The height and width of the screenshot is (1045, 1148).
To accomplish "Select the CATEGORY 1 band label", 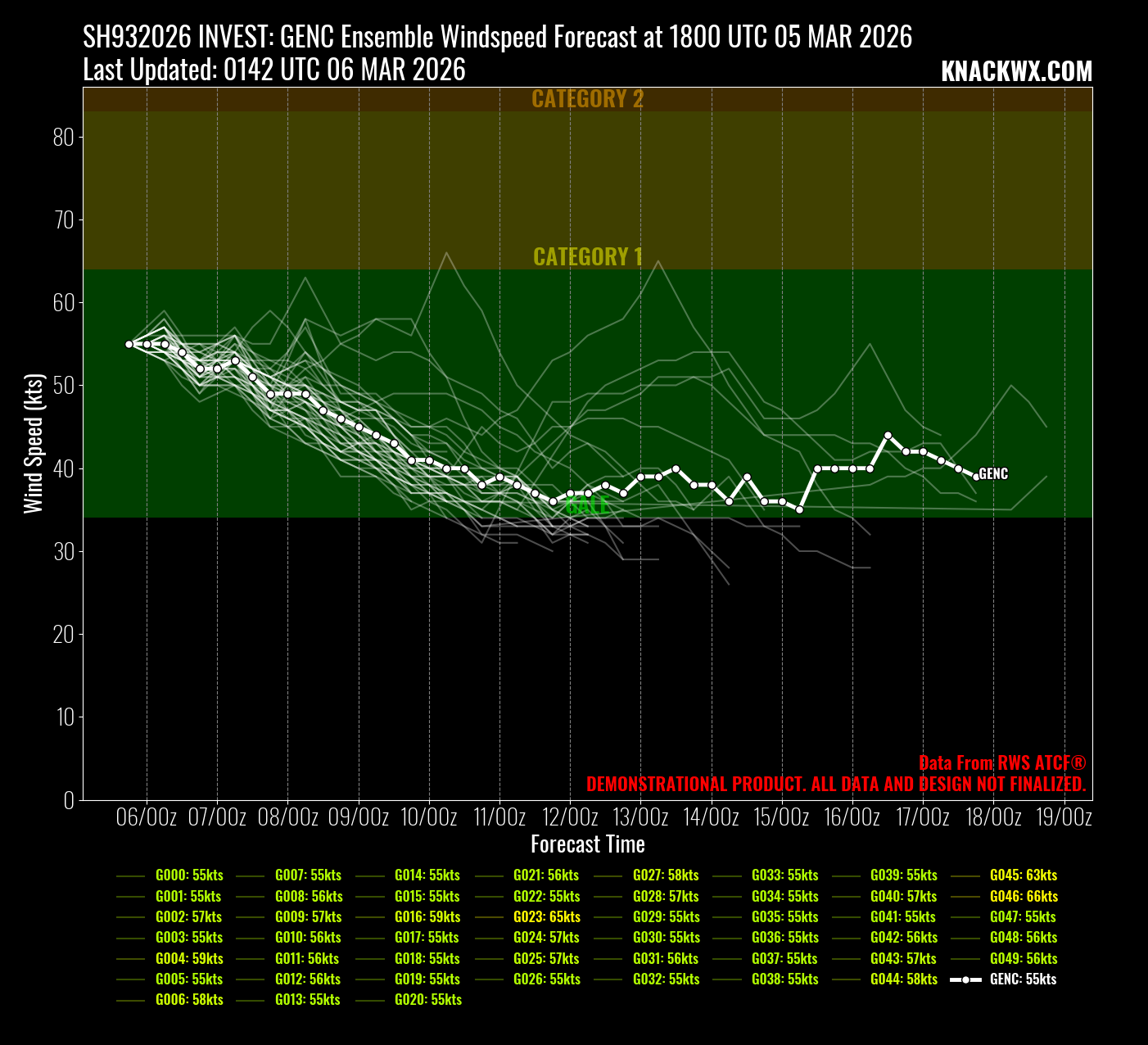I will click(x=587, y=257).
